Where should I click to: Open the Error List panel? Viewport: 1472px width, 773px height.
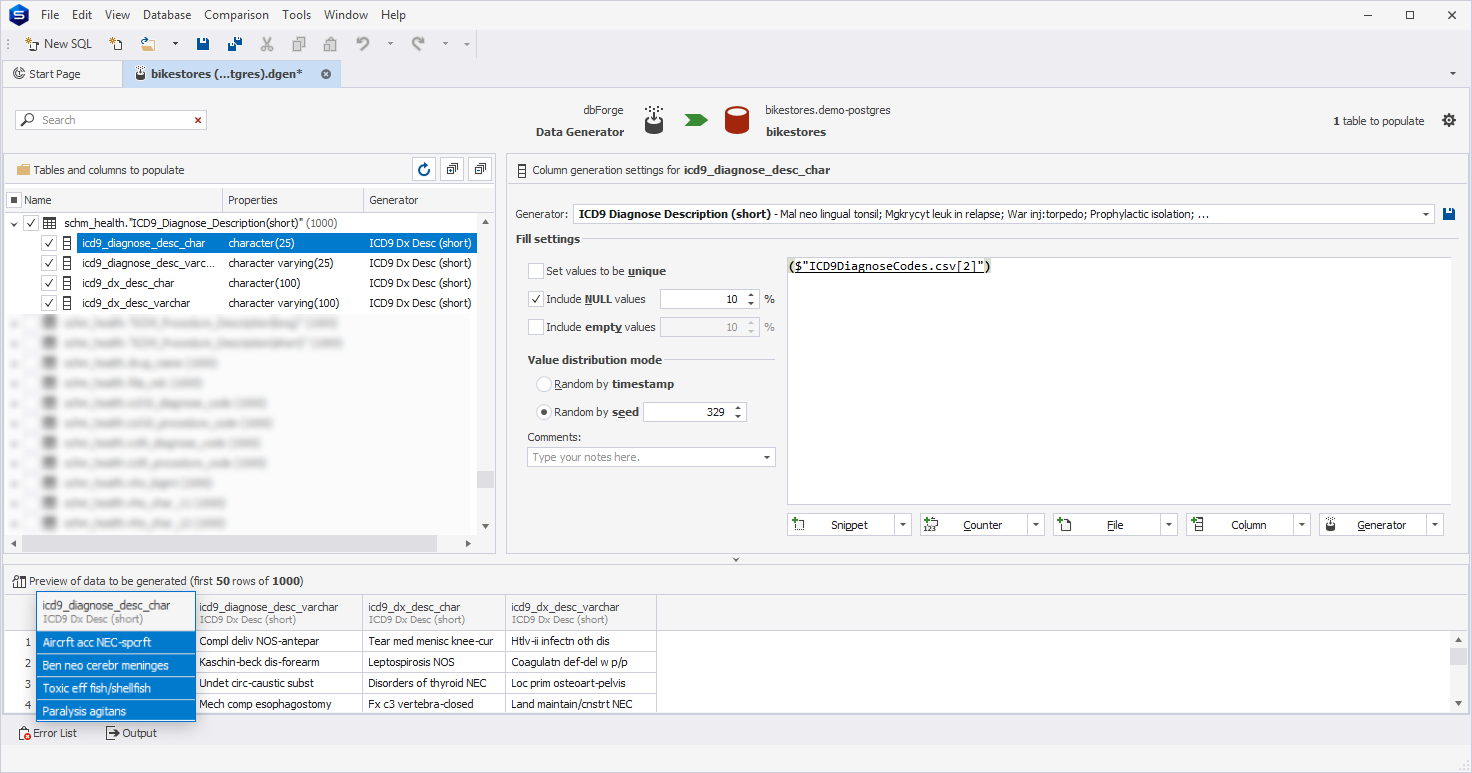coord(47,733)
